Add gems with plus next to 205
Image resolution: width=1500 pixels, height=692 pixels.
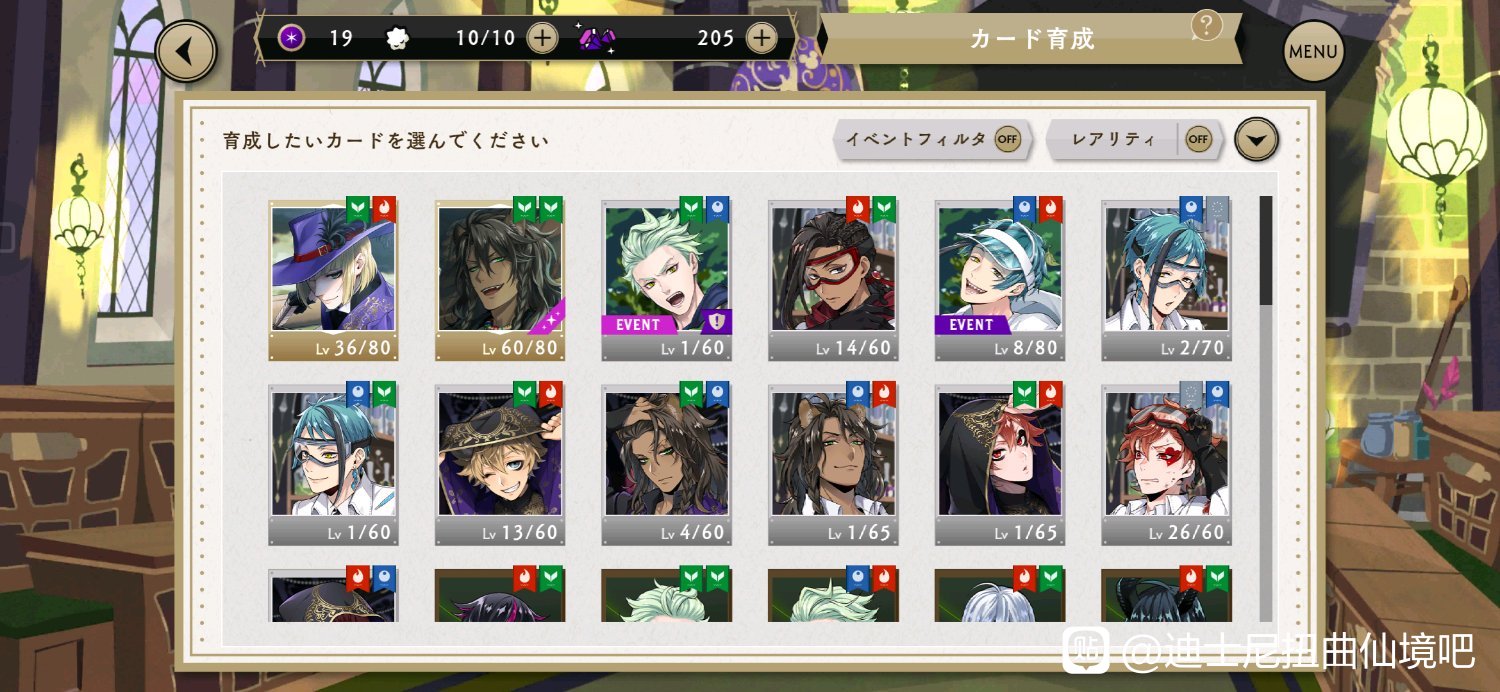point(762,39)
